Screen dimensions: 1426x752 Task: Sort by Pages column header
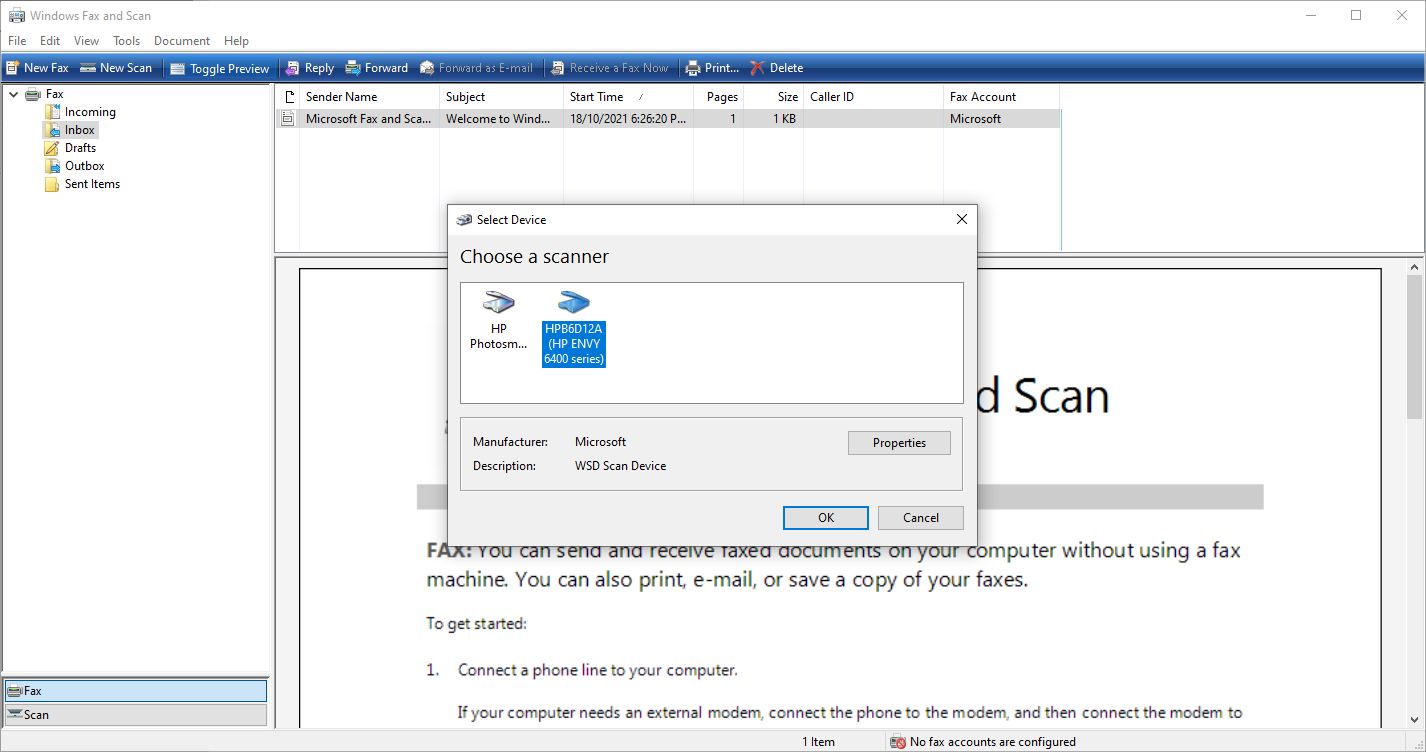[720, 97]
